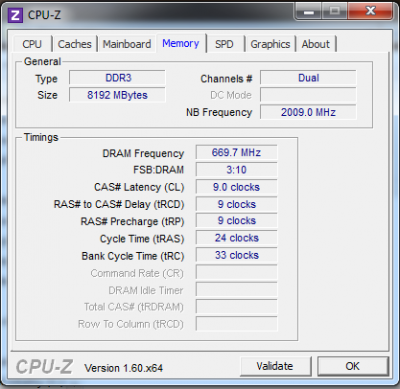Image resolution: width=400 pixels, height=389 pixels.
Task: Click the Type label
Action: (x=47, y=79)
